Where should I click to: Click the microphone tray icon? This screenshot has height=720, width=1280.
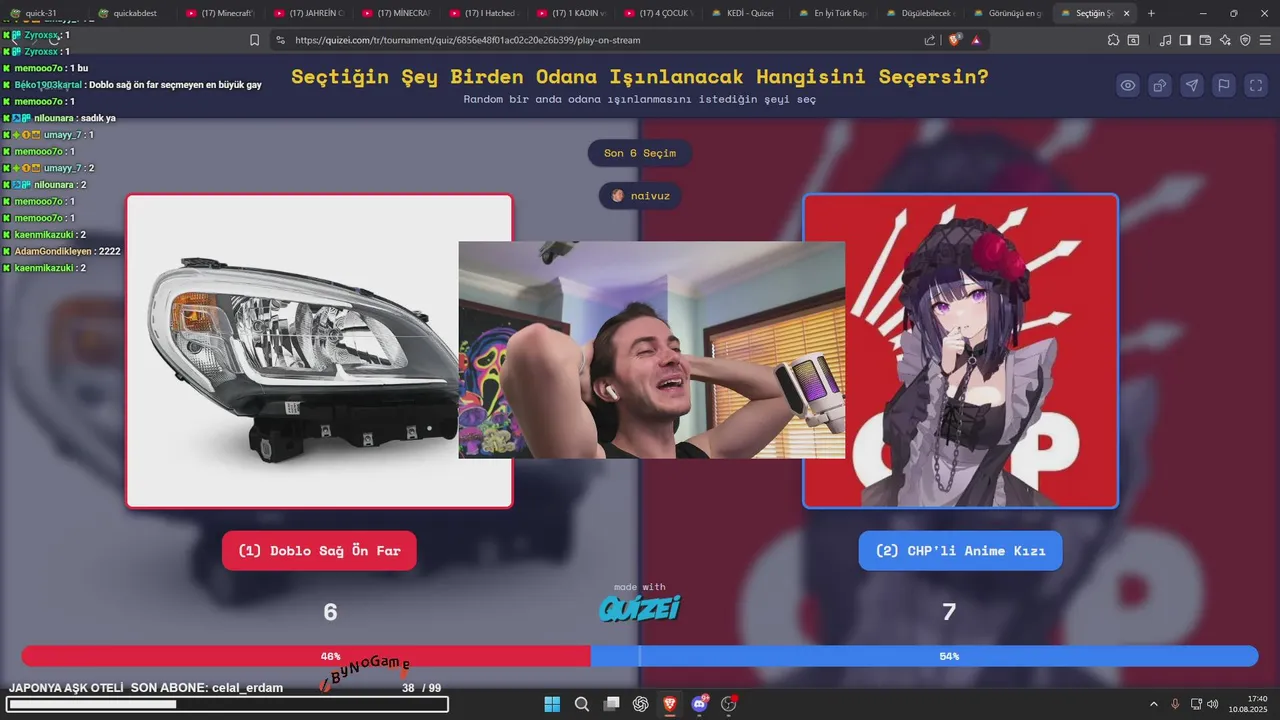pos(1176,704)
